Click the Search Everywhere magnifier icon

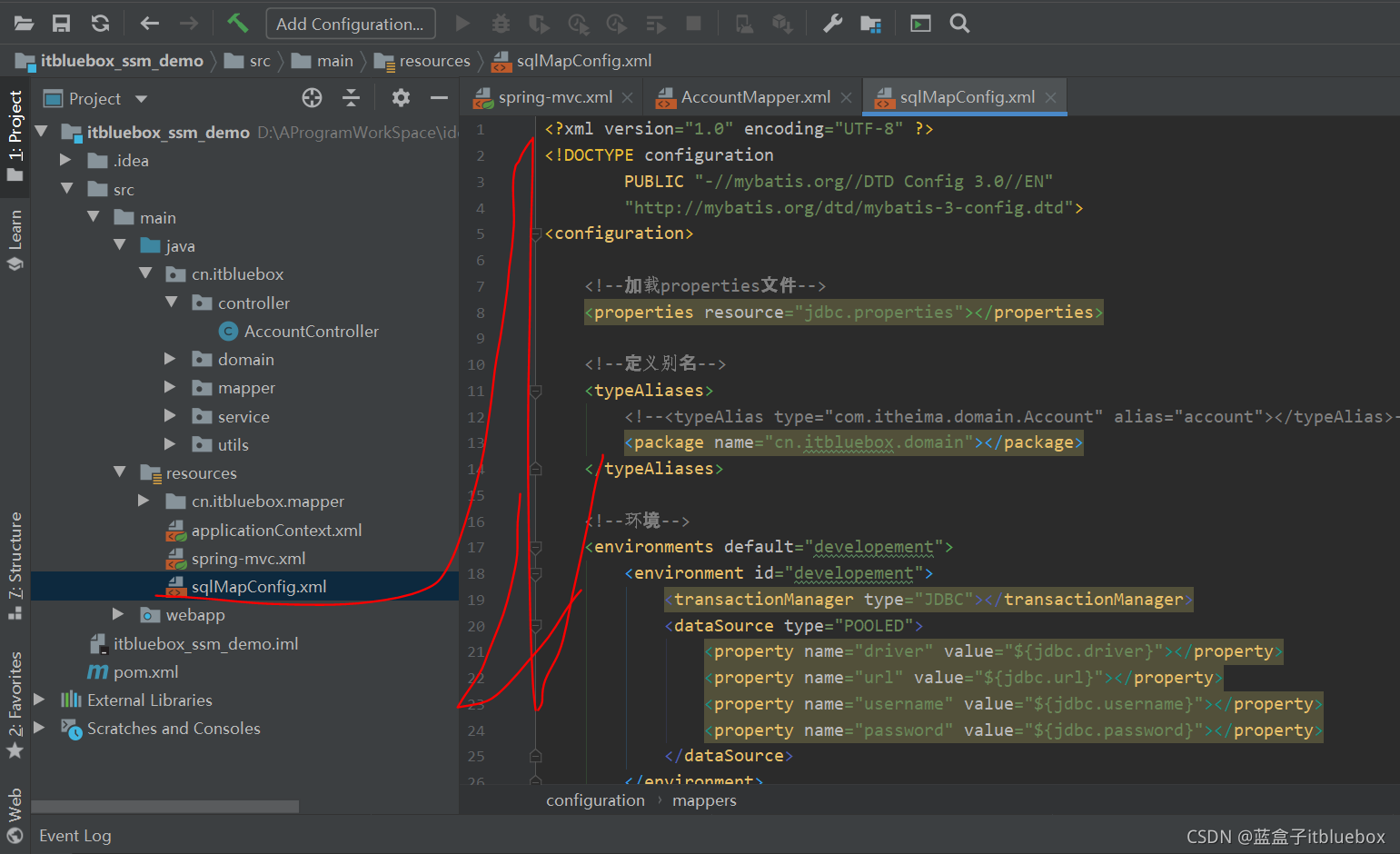pyautogui.click(x=959, y=24)
